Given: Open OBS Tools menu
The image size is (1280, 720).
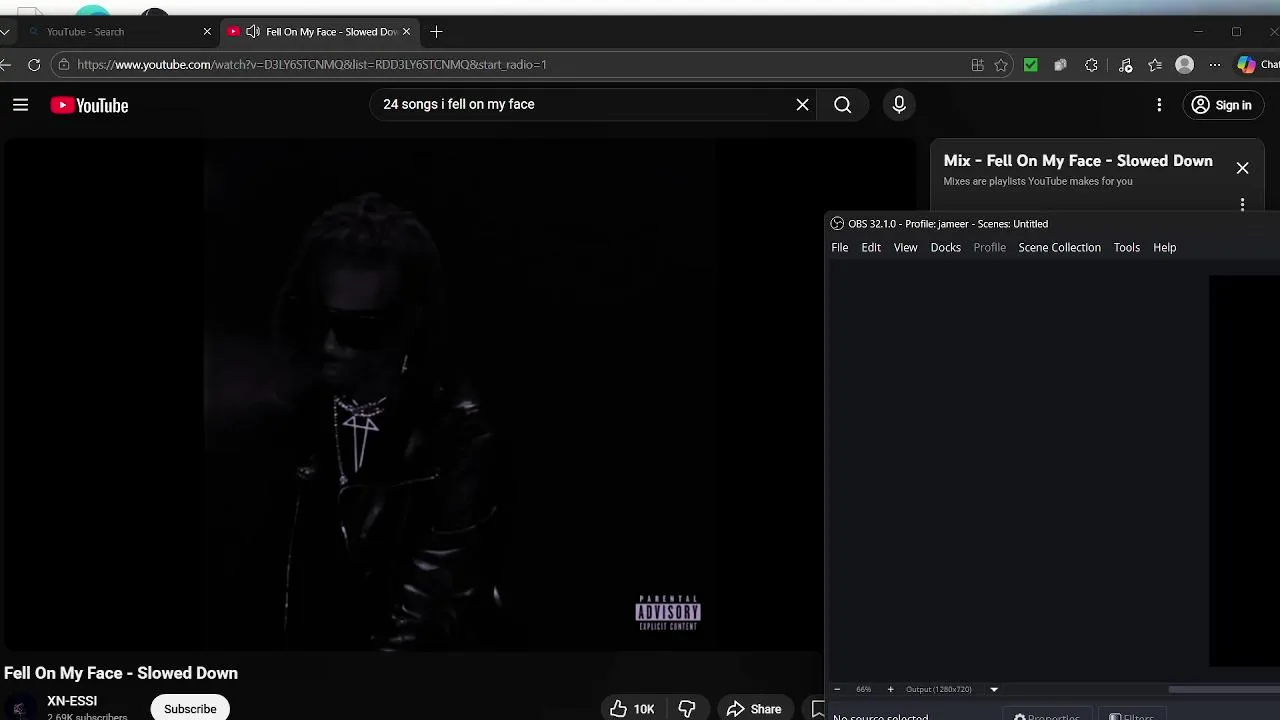Looking at the screenshot, I should (1127, 248).
